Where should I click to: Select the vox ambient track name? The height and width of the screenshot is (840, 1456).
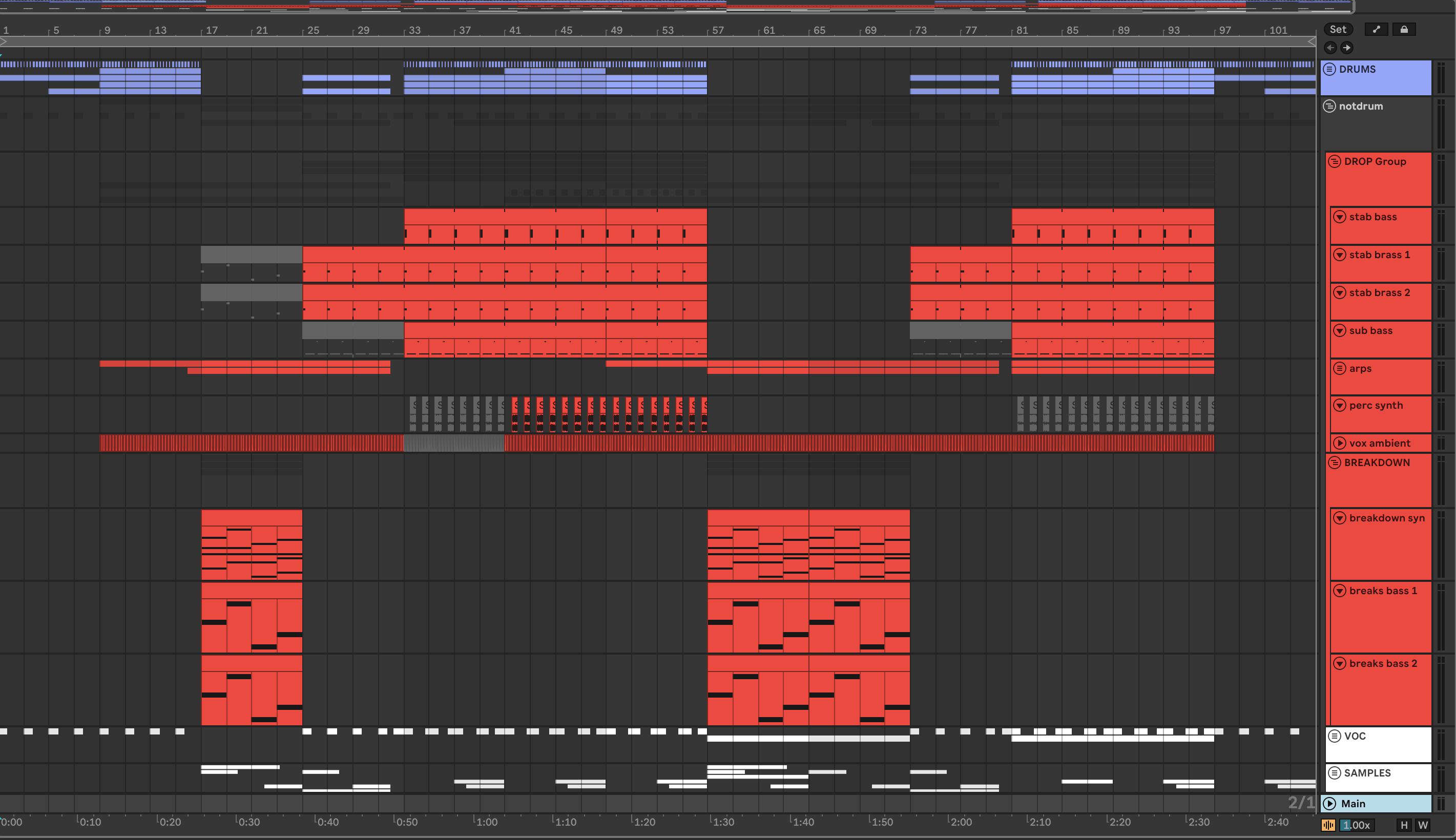[1380, 443]
